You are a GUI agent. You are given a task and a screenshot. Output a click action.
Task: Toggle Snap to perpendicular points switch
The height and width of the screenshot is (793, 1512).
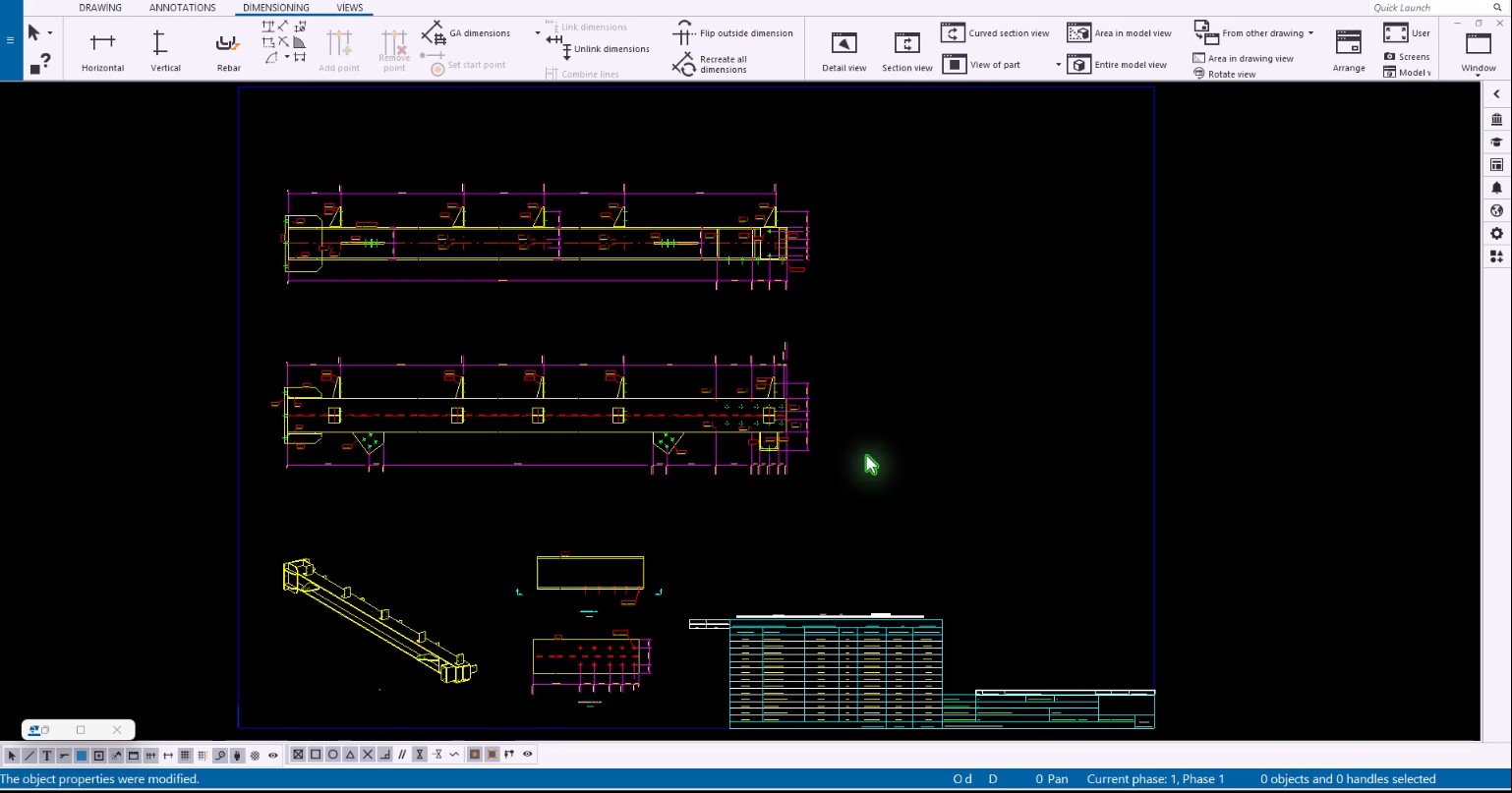point(385,755)
